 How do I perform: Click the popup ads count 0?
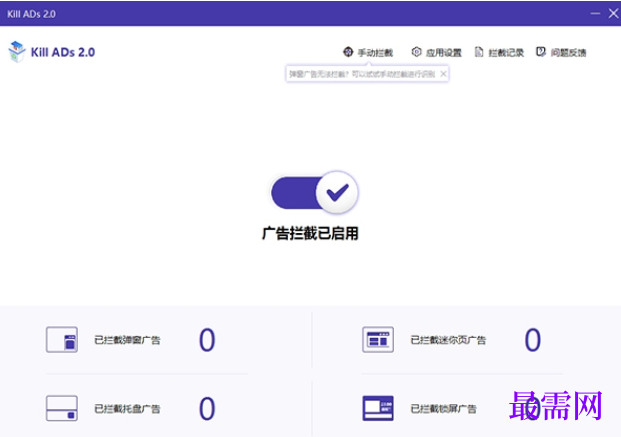click(x=207, y=340)
